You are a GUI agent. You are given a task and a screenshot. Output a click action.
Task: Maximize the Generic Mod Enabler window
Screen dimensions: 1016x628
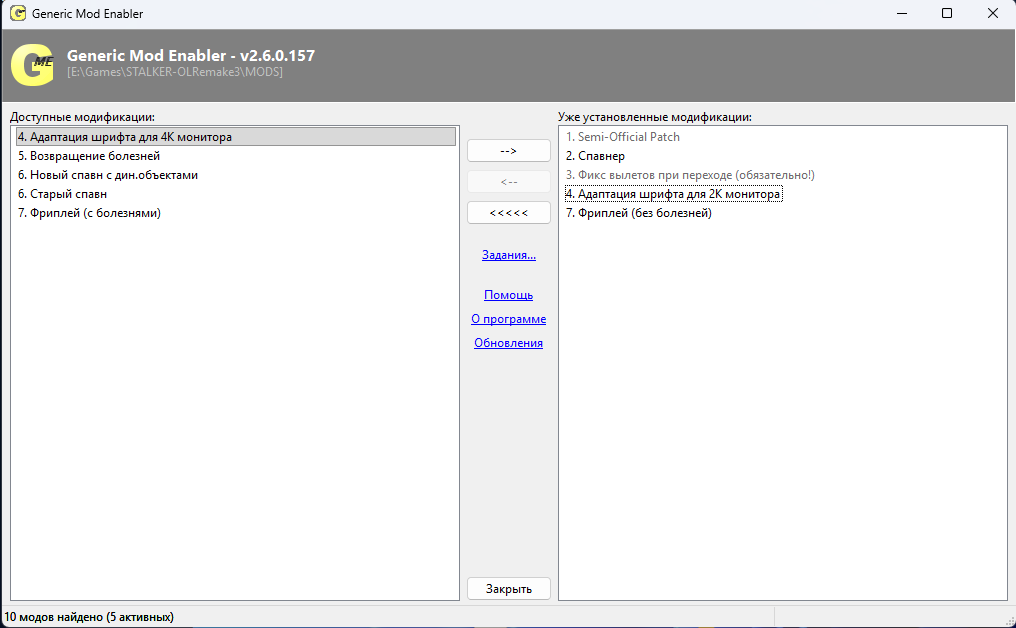tap(946, 14)
